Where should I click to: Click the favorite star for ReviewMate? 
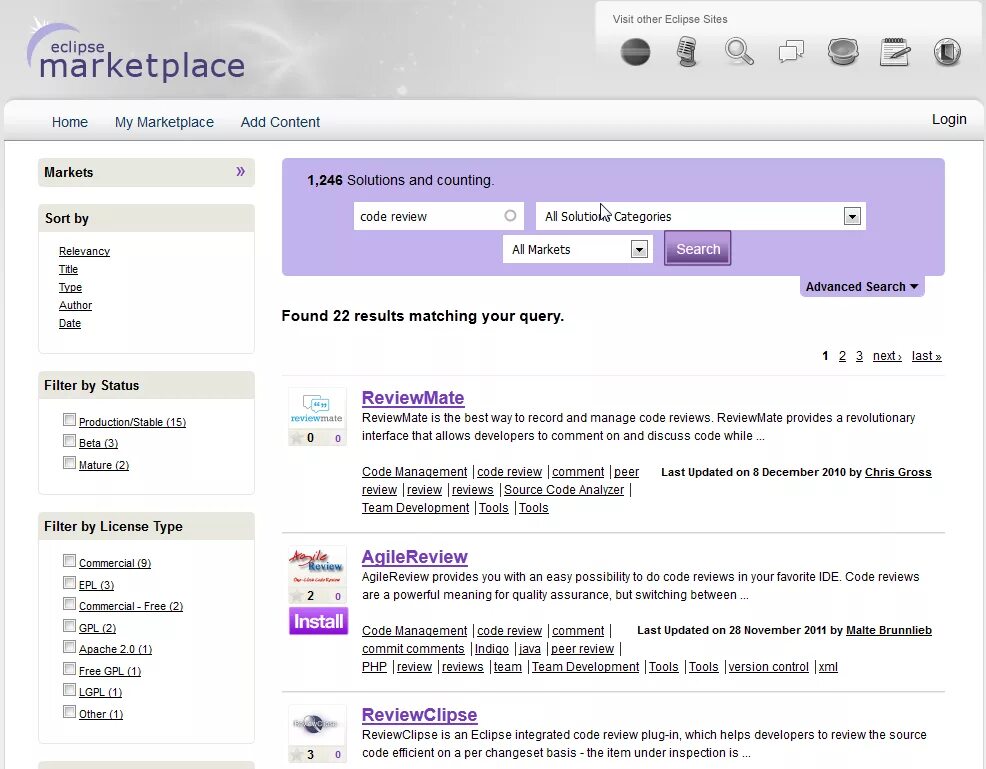tap(296, 438)
